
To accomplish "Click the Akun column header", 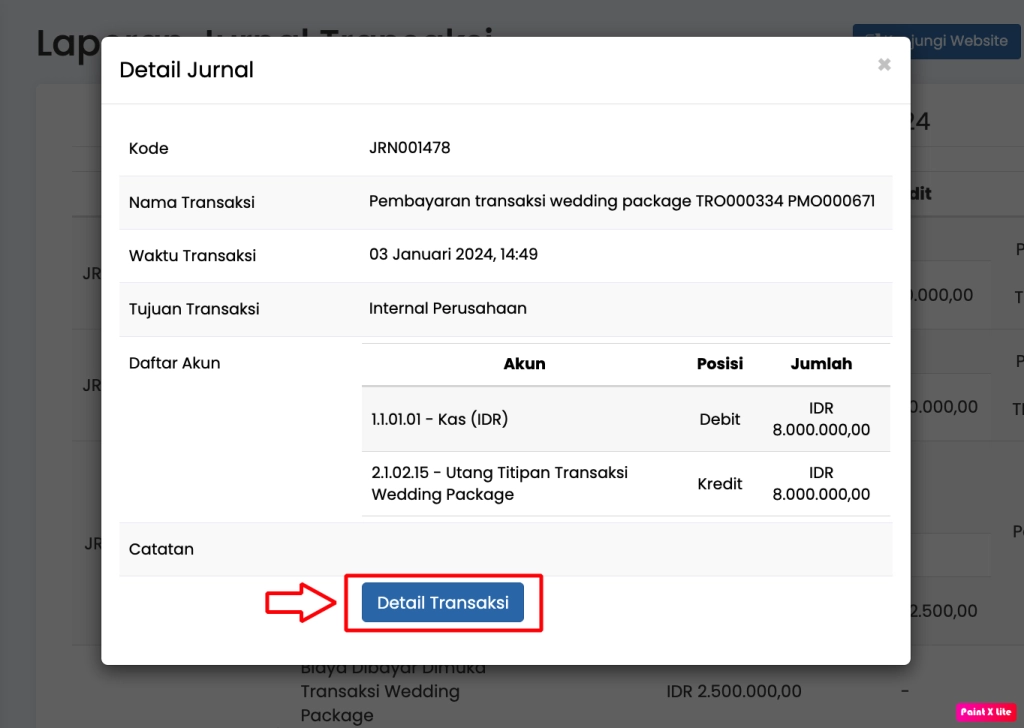I will point(524,364).
